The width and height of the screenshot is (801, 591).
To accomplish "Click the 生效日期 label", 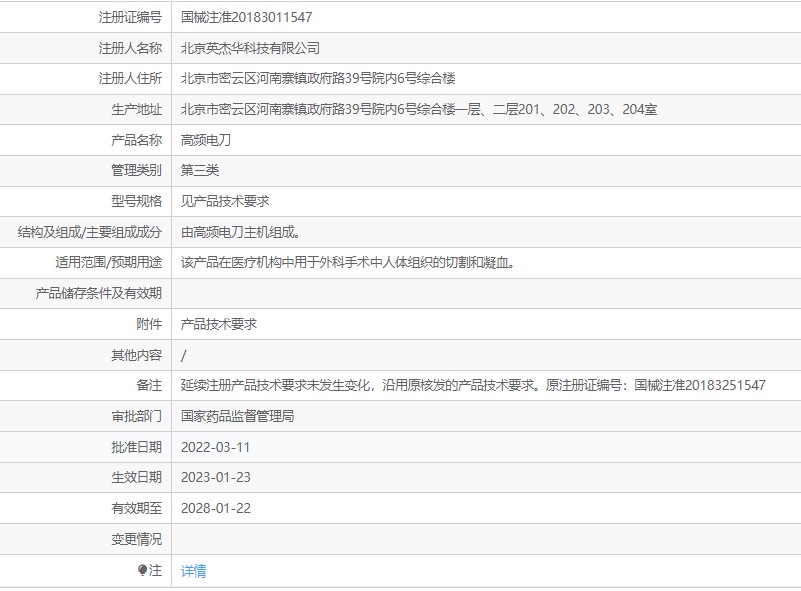I will (x=136, y=478).
